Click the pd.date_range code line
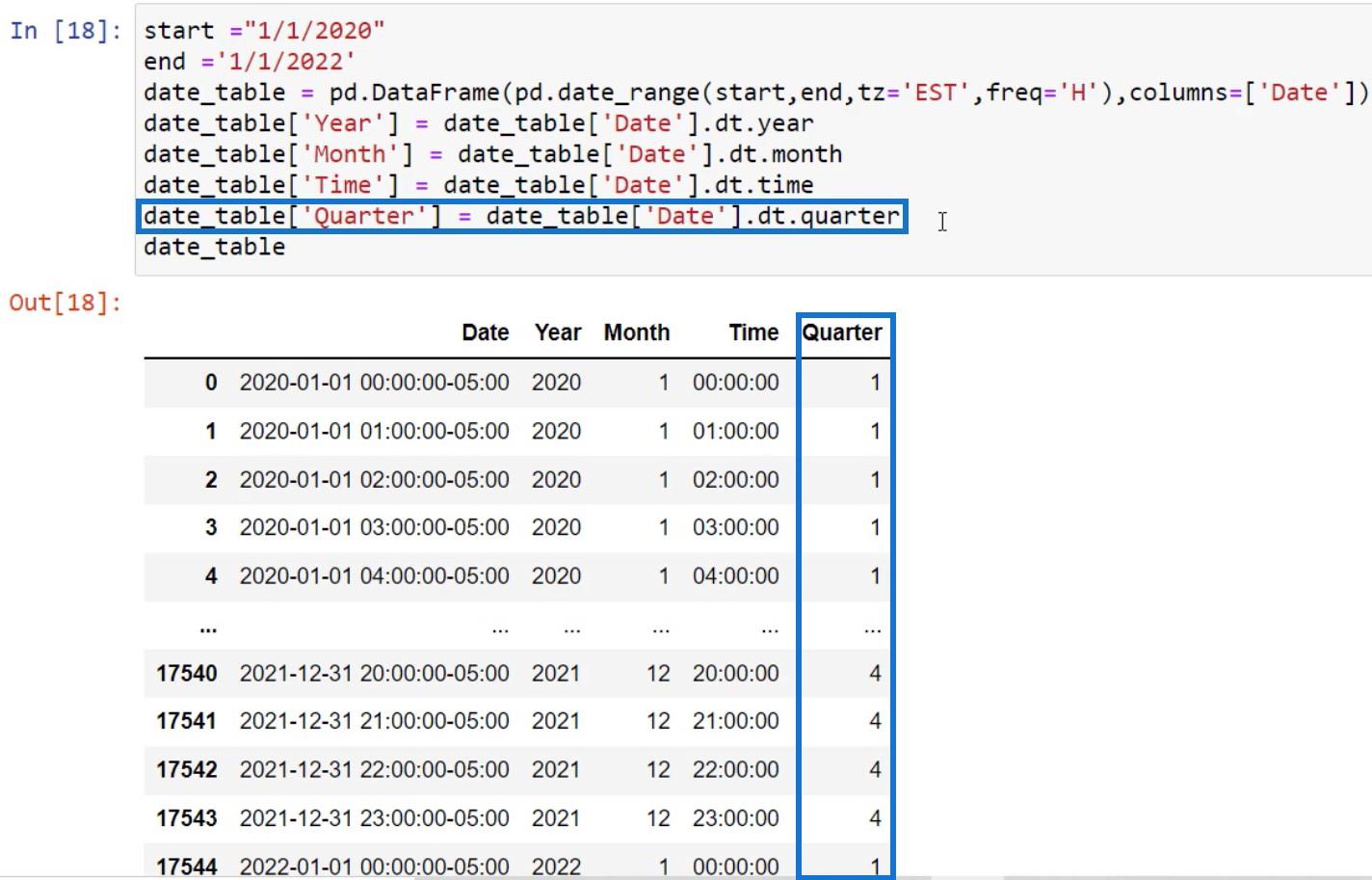 (x=756, y=93)
